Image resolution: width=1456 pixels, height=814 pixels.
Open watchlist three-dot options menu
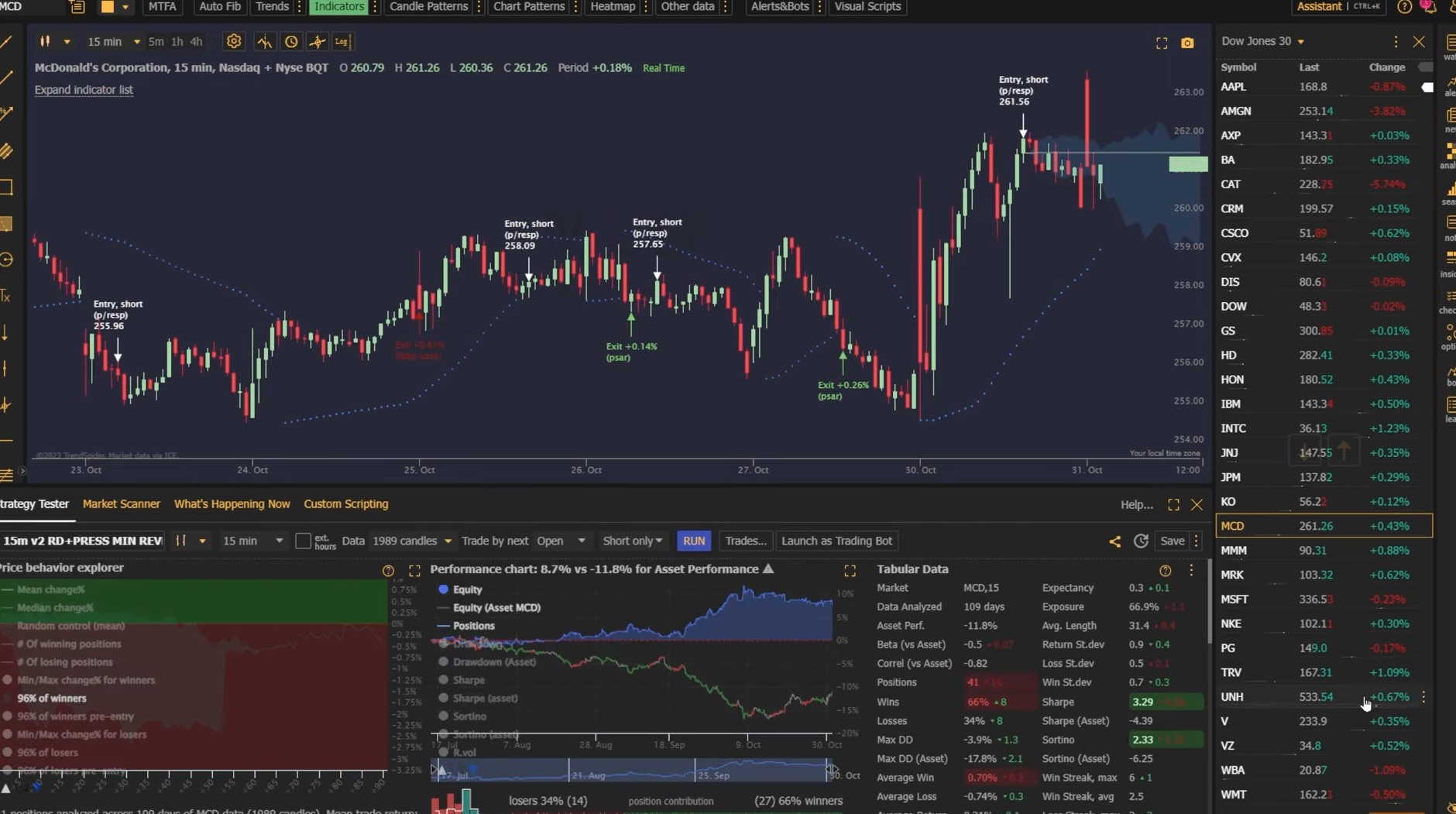click(1396, 42)
